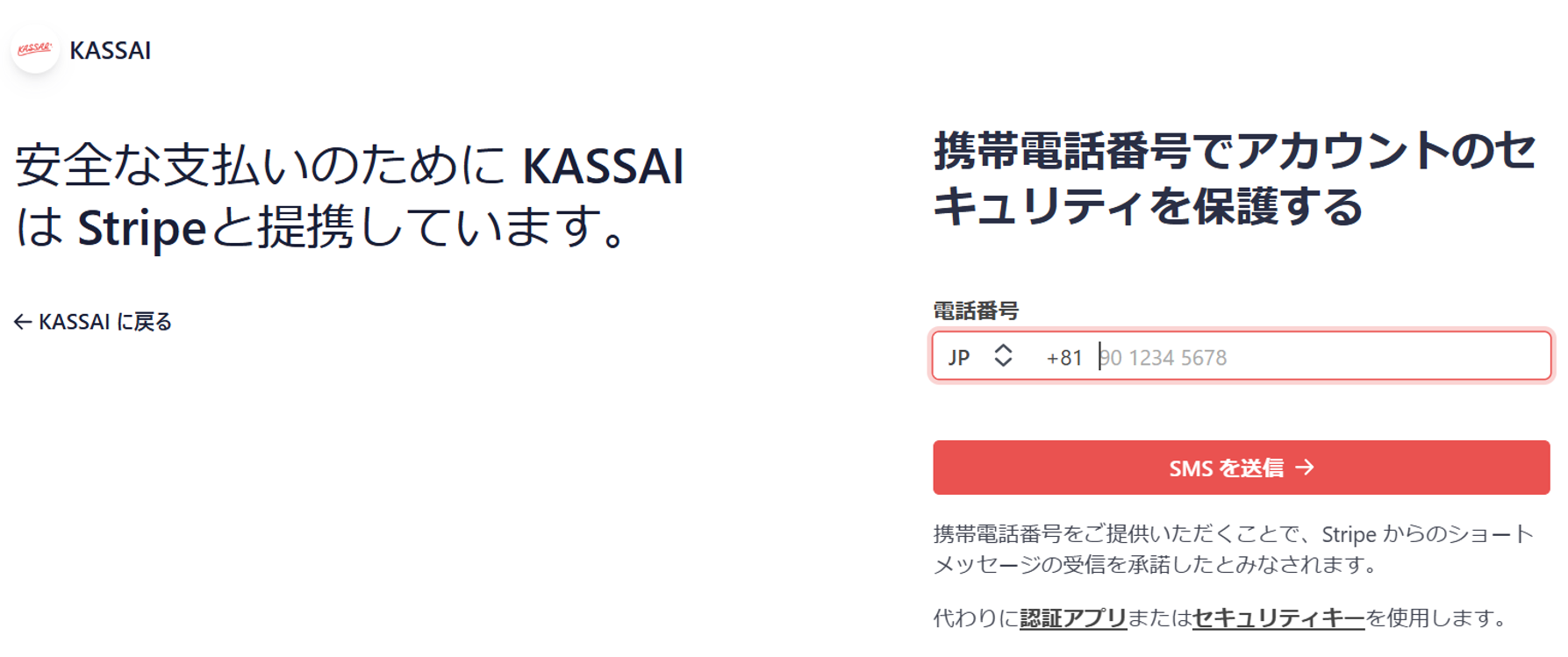Click the +81 dialing code prefix
Screen dimensions: 1568x657
1063,356
